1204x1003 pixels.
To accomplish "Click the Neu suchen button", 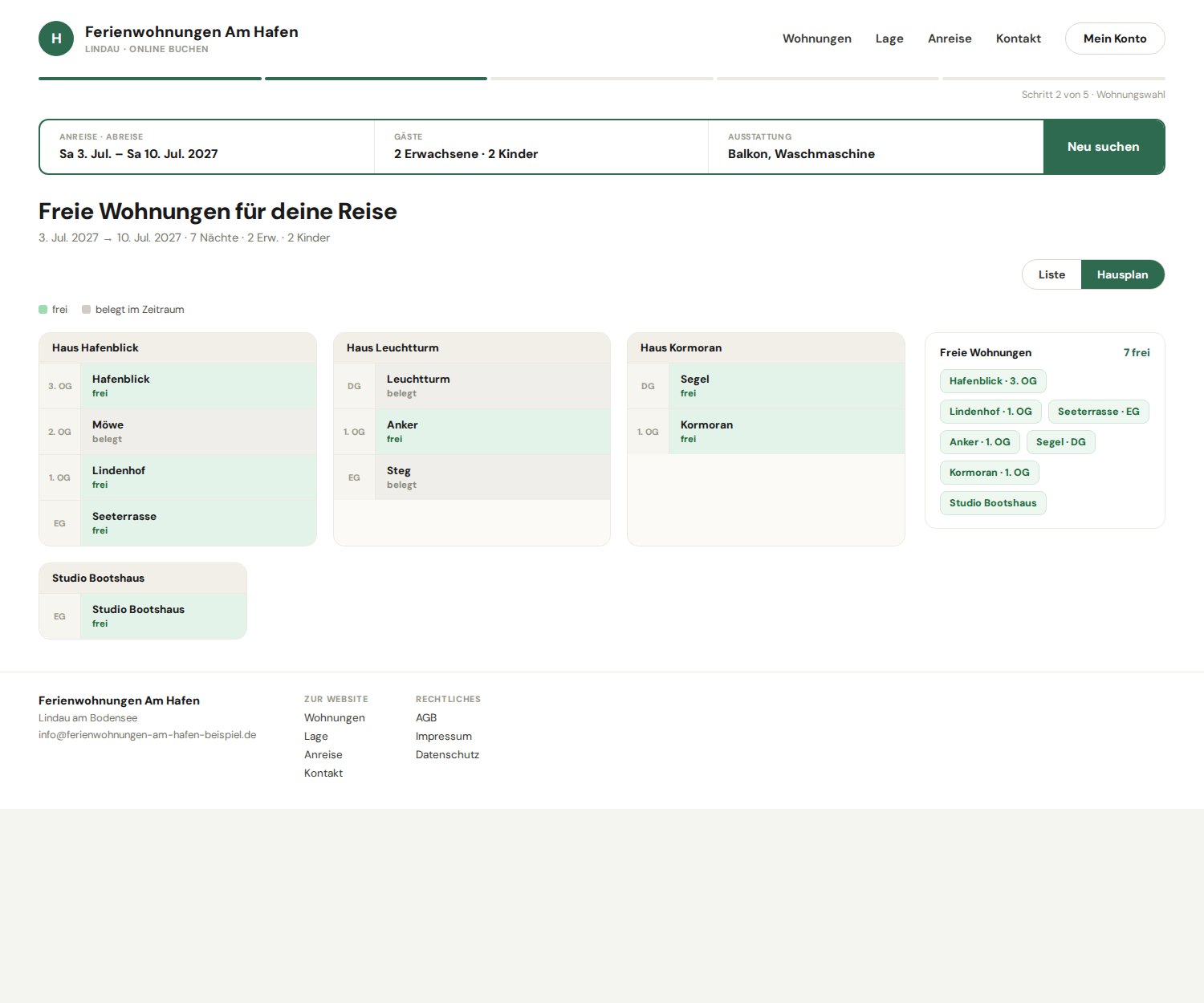I will click(1104, 147).
